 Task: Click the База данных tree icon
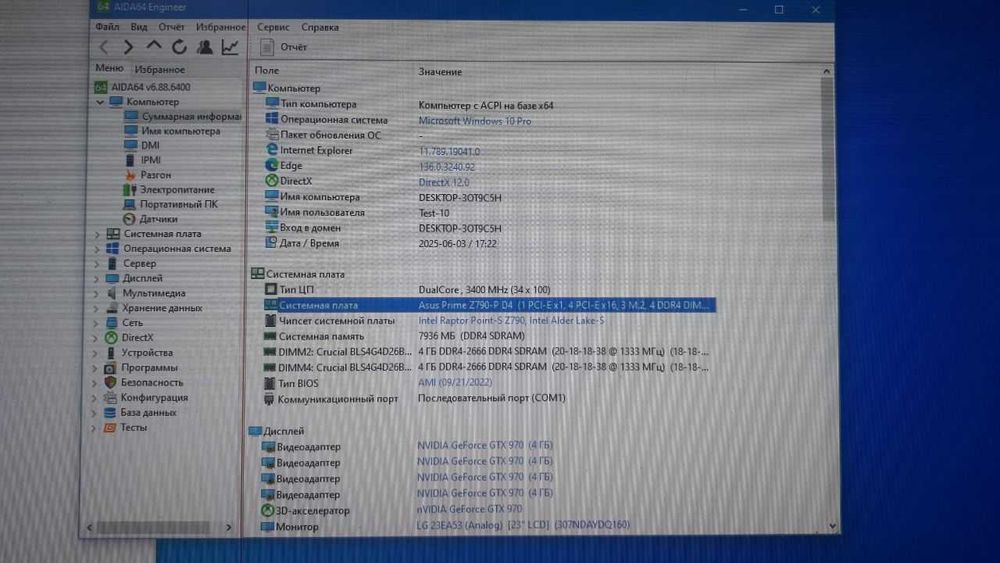(x=110, y=413)
